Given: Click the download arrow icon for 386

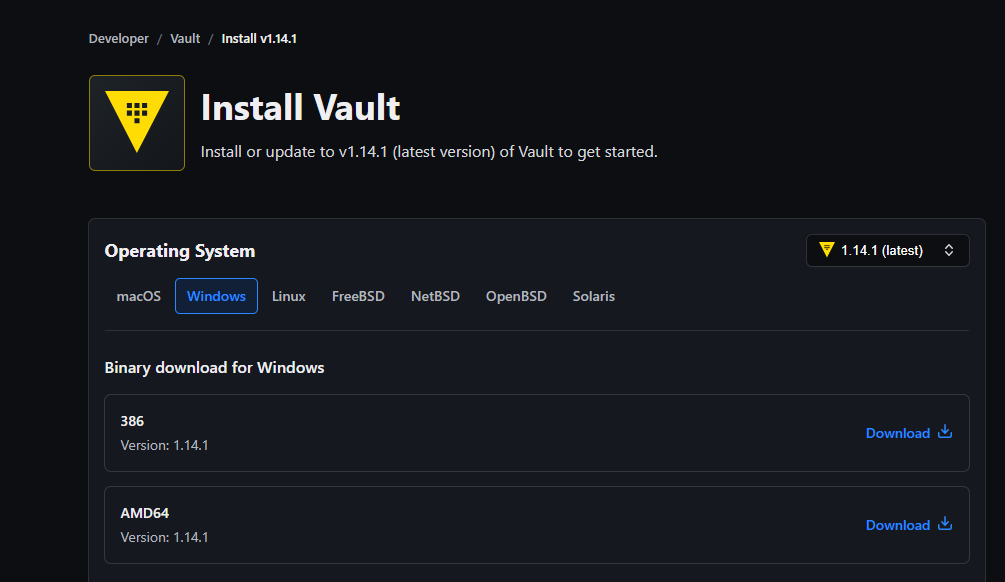Looking at the screenshot, I should point(945,432).
